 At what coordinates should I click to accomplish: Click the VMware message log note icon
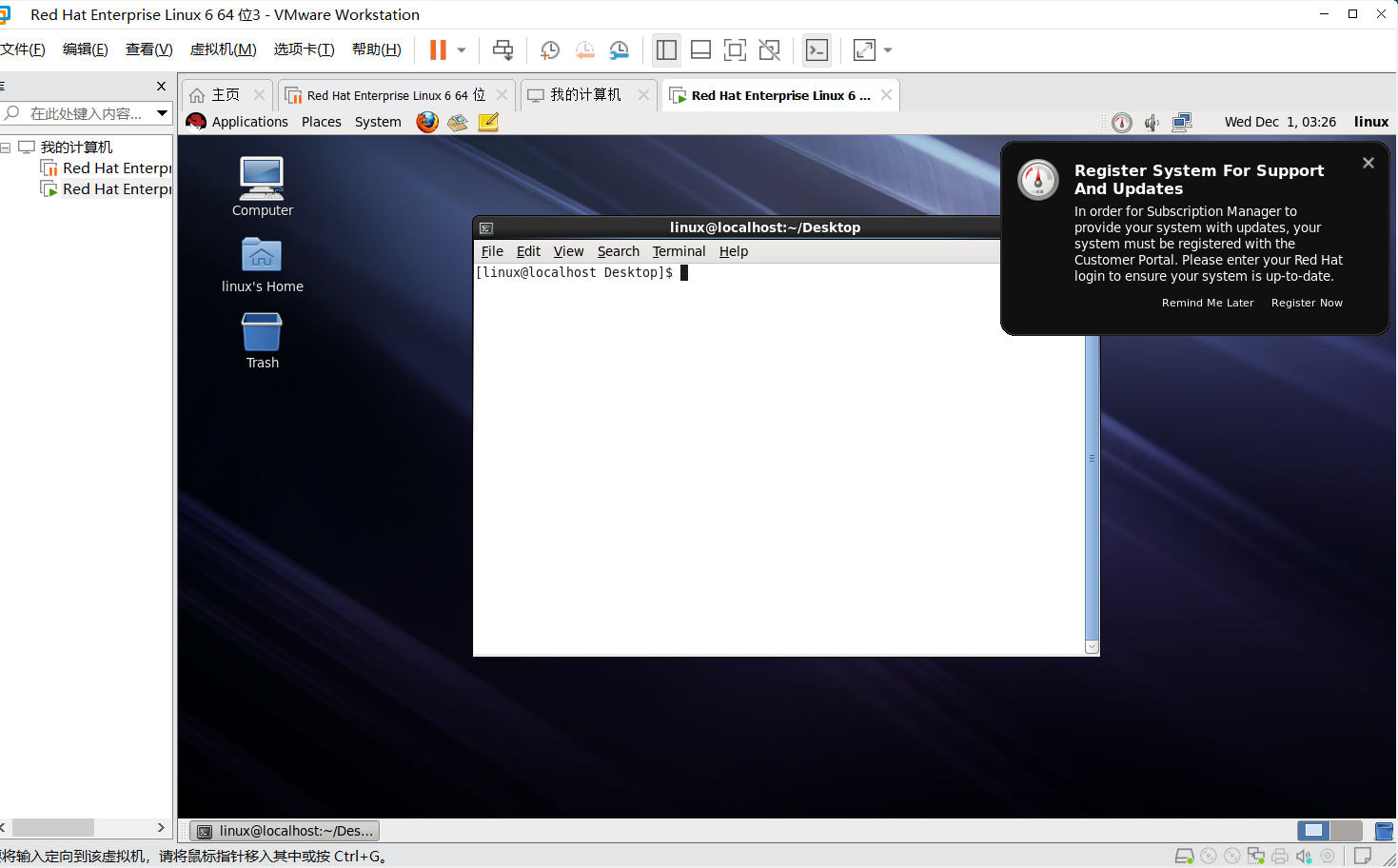point(1363,856)
